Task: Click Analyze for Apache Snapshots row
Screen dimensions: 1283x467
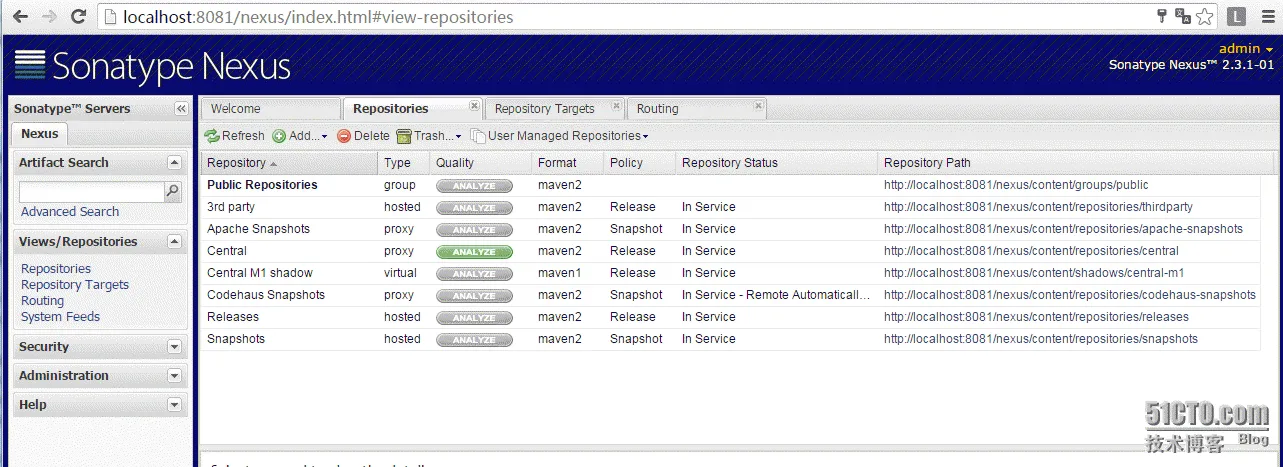Action: click(x=474, y=230)
